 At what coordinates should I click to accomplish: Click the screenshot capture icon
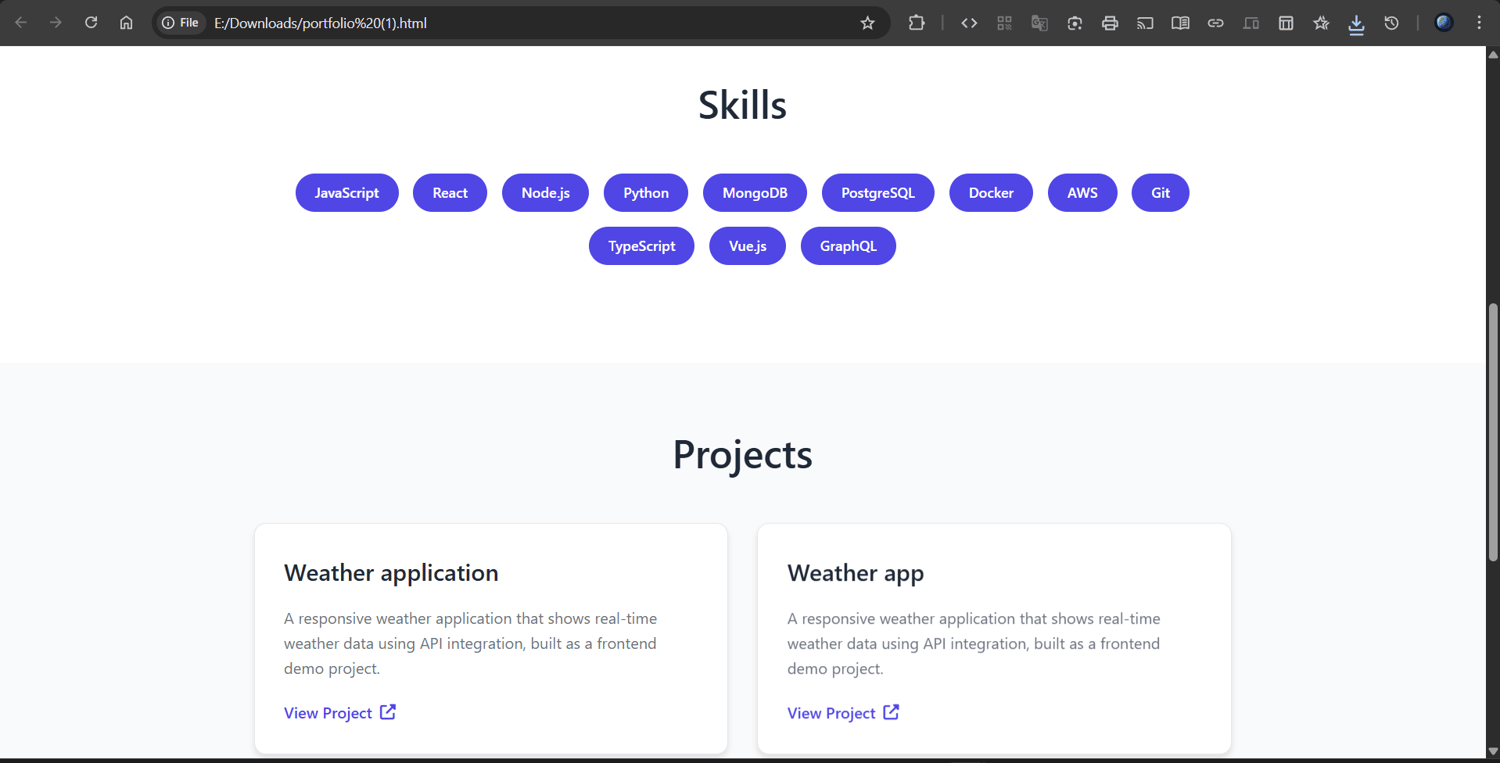(x=1075, y=23)
